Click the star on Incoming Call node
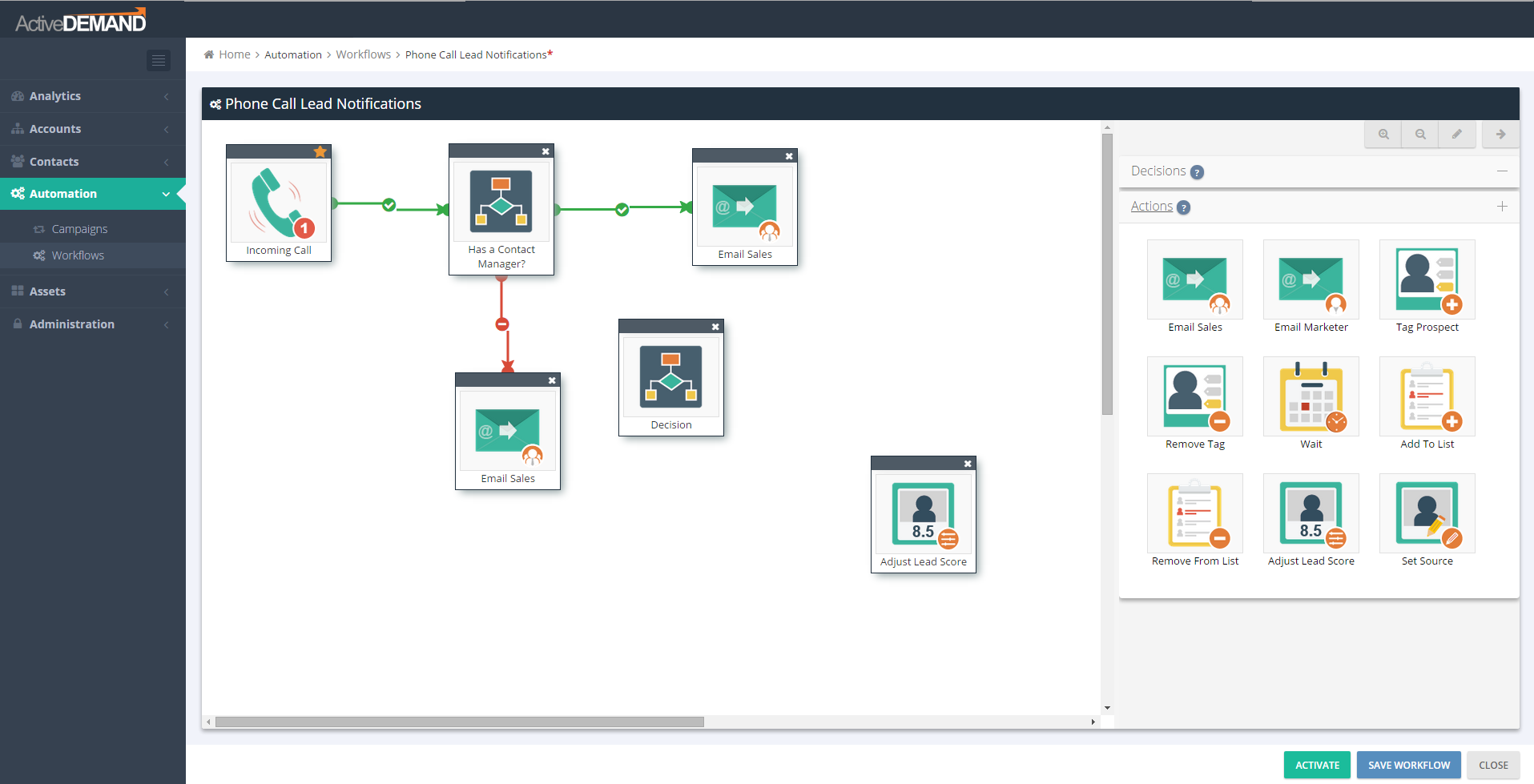This screenshot has width=1534, height=784. point(320,151)
